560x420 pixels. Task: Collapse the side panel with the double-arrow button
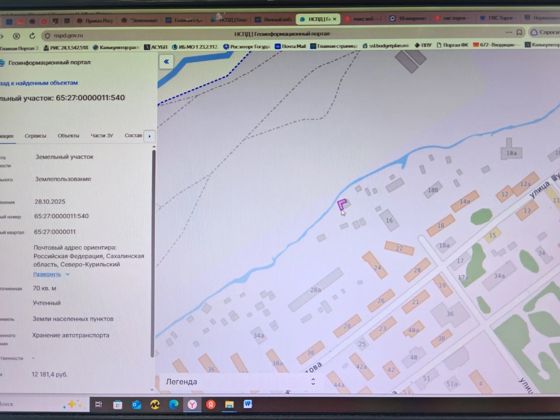pos(166,62)
